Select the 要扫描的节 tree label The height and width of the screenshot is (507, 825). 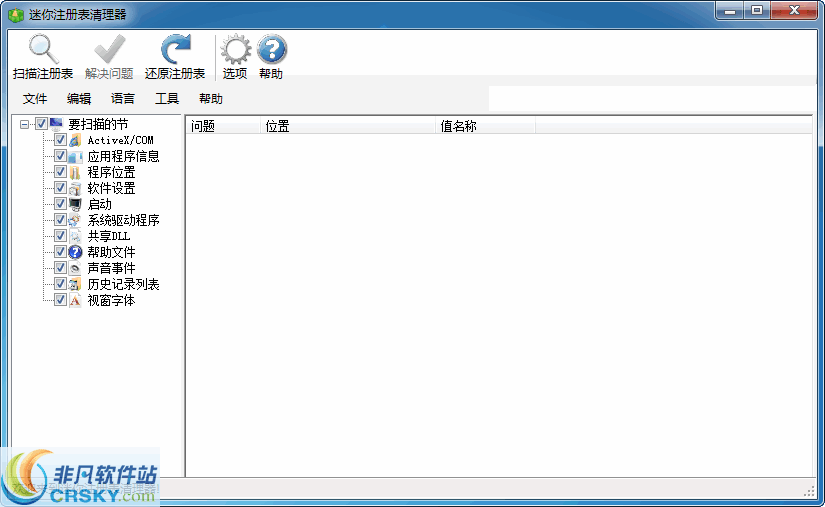point(98,124)
